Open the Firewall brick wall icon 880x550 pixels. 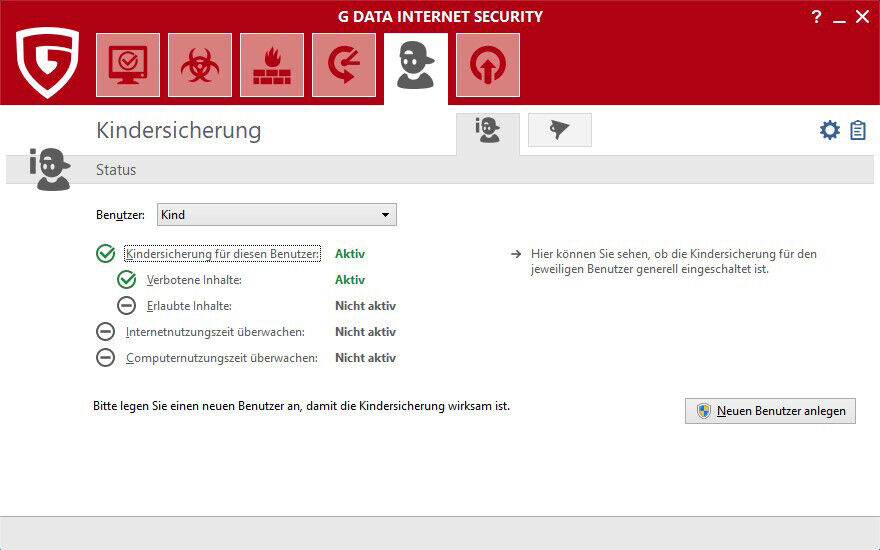[272, 65]
